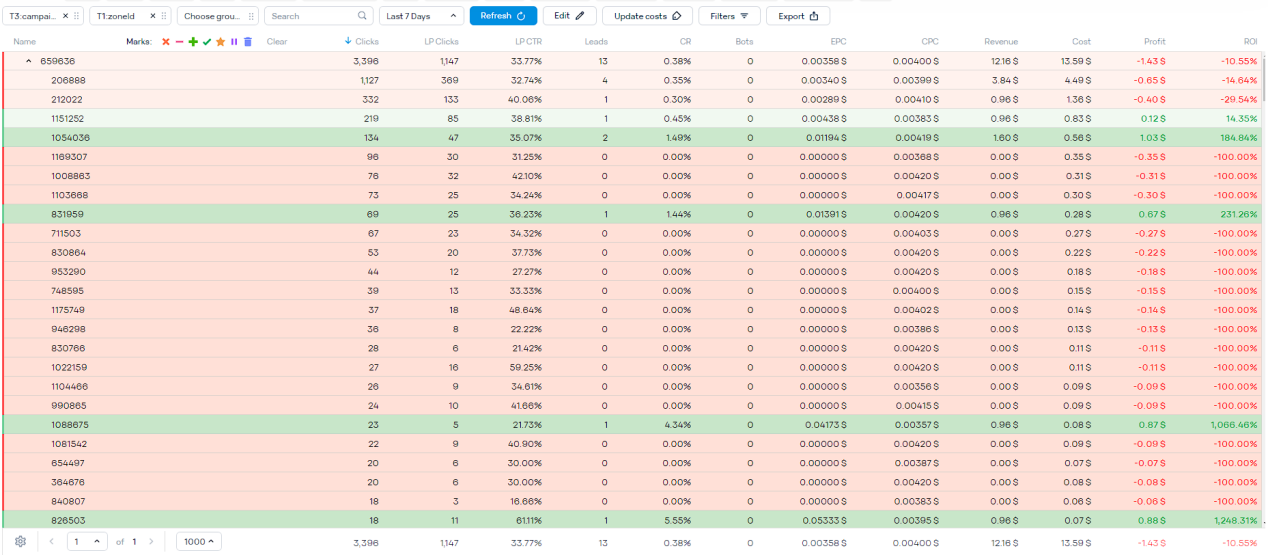Sort by the Cost column header
Image resolution: width=1268 pixels, height=555 pixels.
(1081, 42)
